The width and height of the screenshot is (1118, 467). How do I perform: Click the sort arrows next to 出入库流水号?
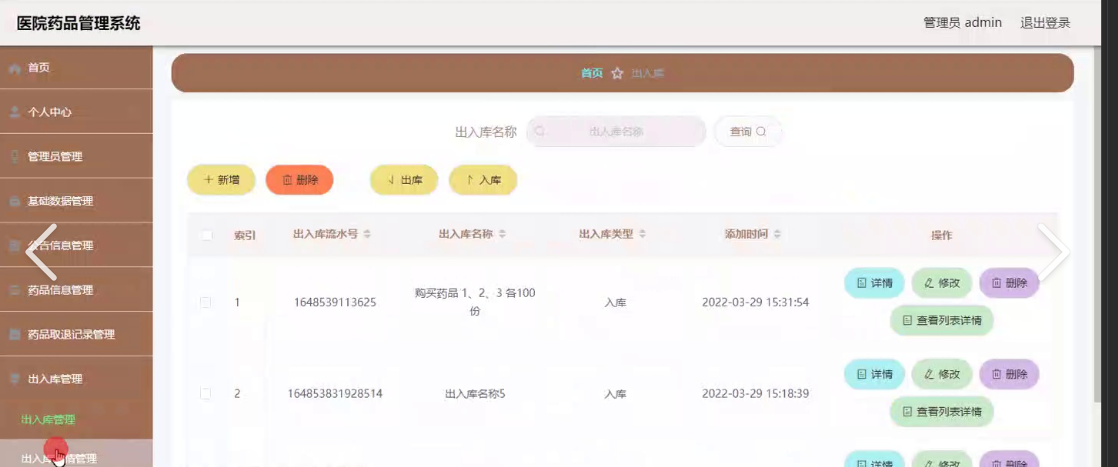click(x=367, y=234)
